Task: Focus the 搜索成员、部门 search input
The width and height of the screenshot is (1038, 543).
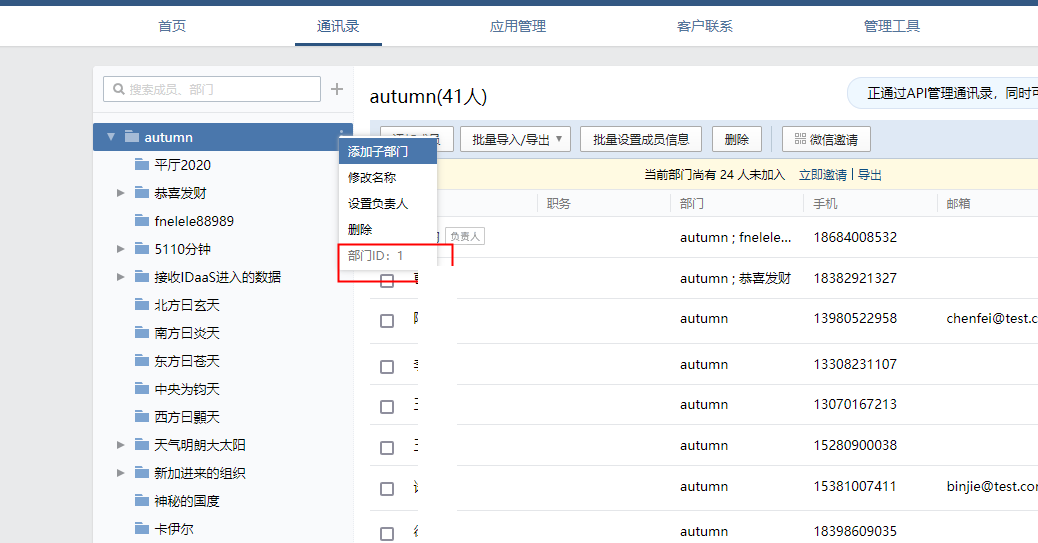Action: click(220, 89)
